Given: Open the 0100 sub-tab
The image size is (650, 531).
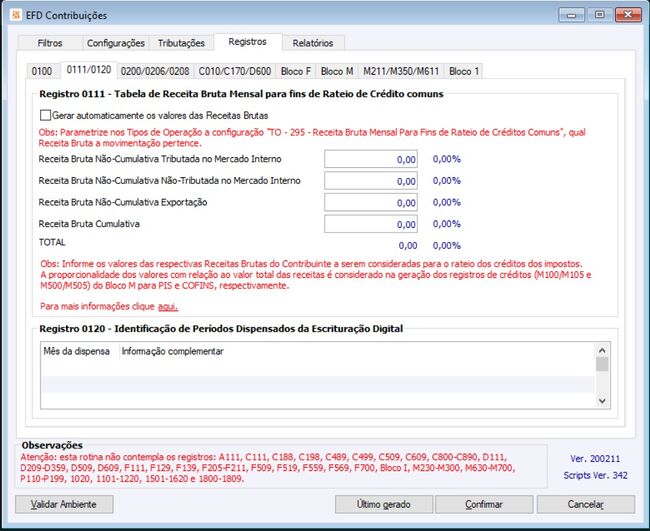Looking at the screenshot, I should click(42, 71).
